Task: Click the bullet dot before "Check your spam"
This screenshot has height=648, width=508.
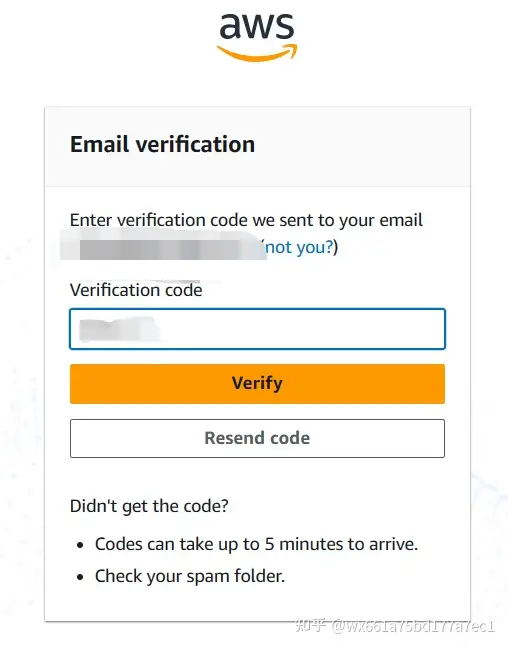Action: click(80, 577)
